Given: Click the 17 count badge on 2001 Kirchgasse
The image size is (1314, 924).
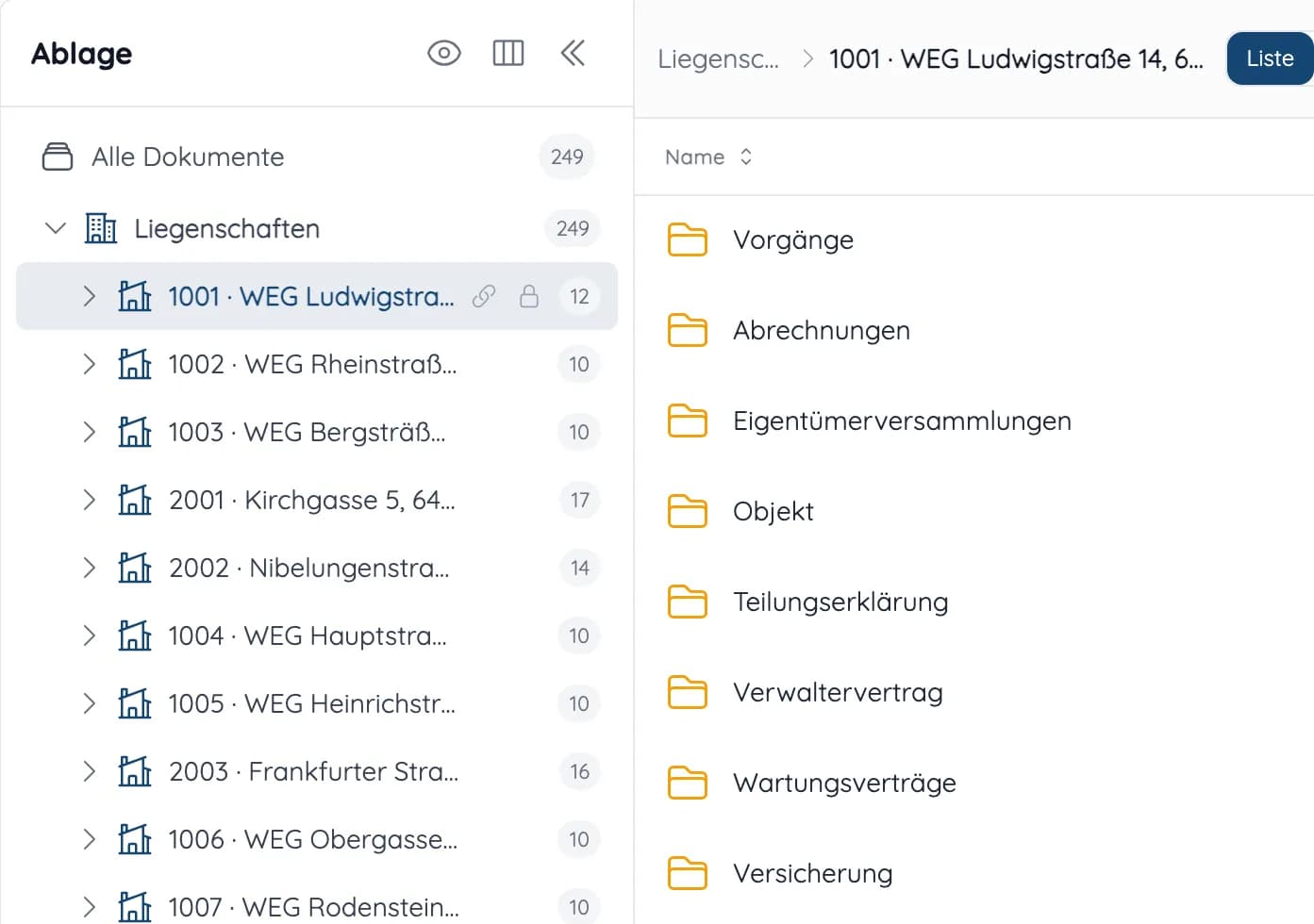Looking at the screenshot, I should (x=579, y=500).
